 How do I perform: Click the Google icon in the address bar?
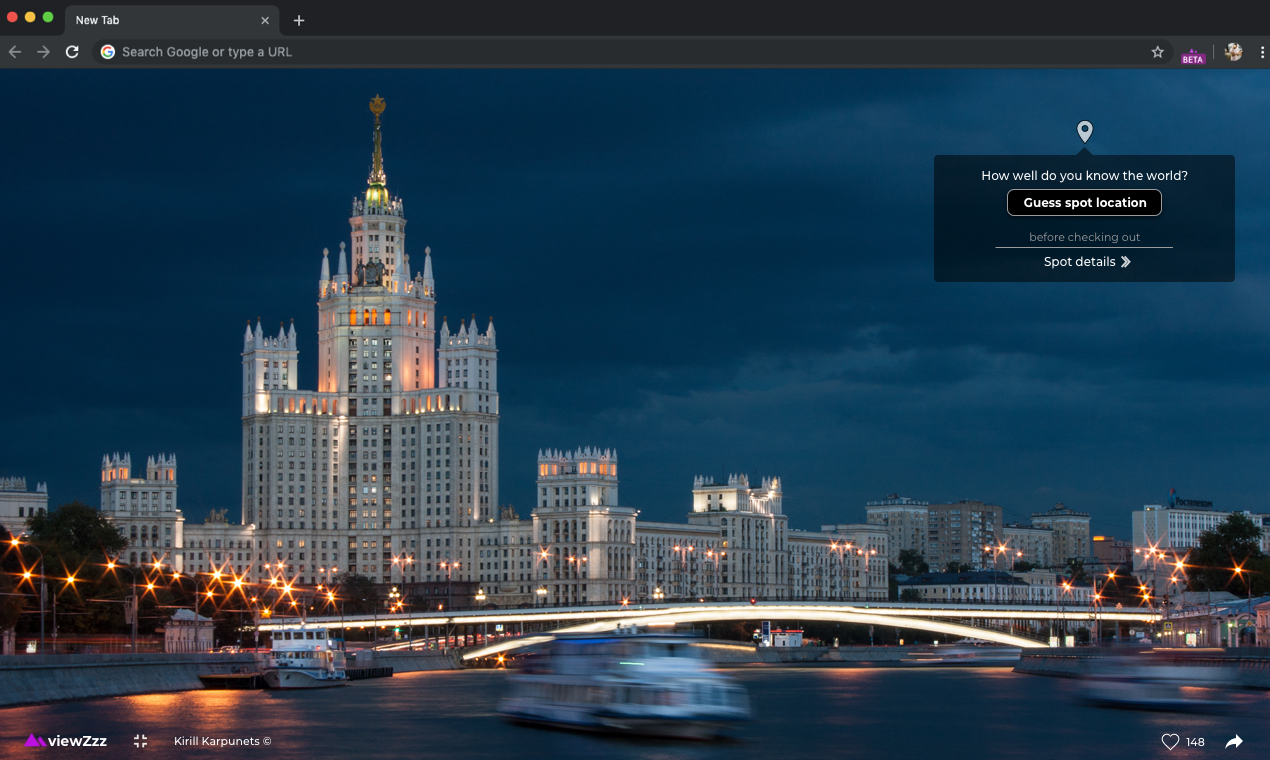(x=108, y=52)
